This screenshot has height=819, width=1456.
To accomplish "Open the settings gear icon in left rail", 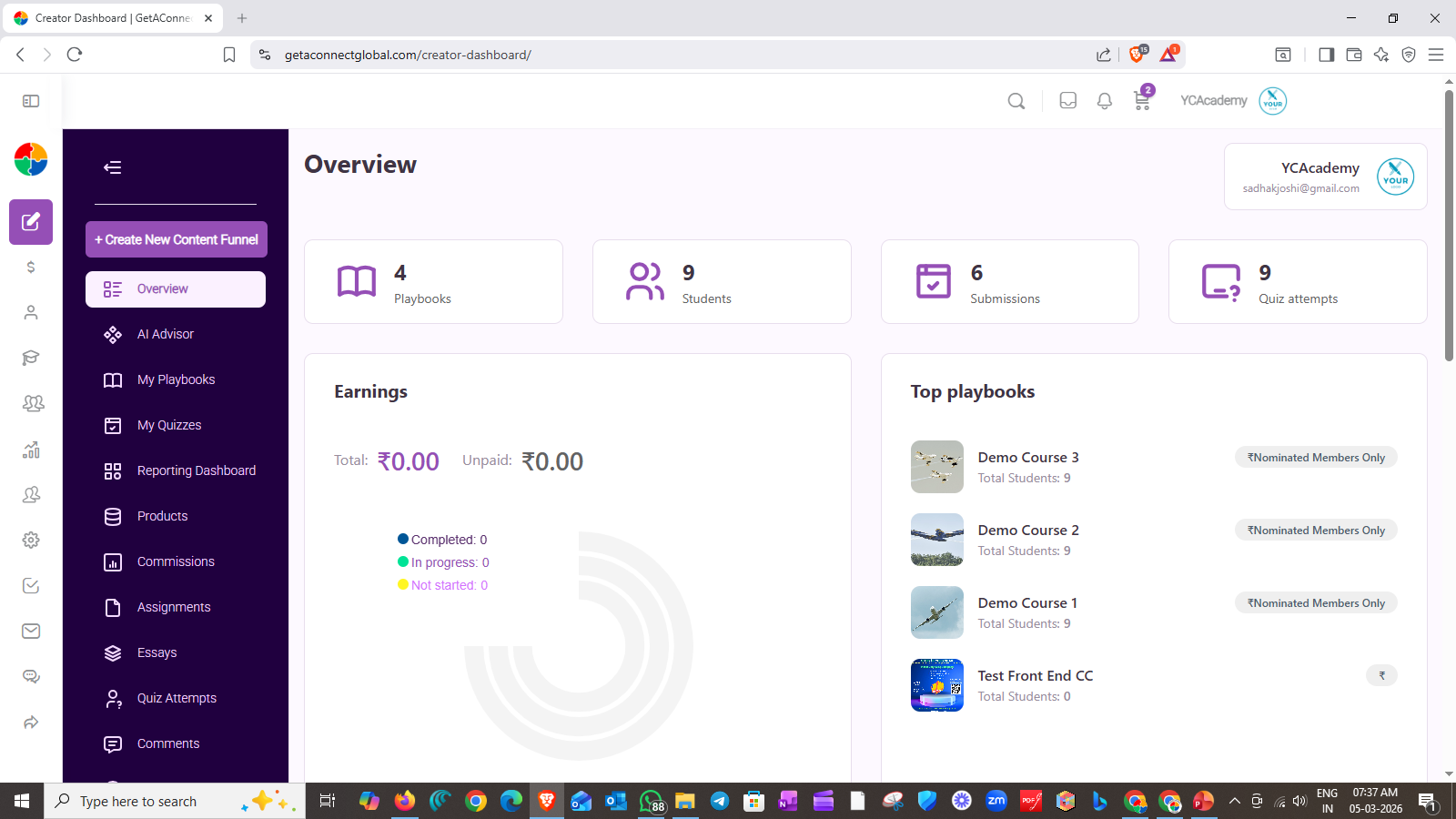I will [x=31, y=540].
